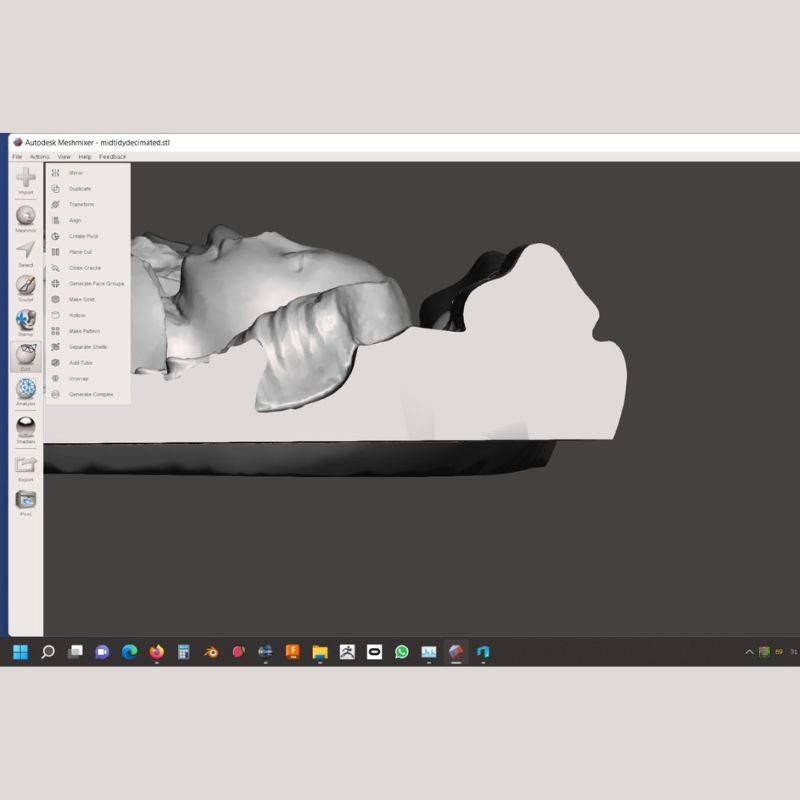Viewport: 800px width, 800px height.
Task: Open the Meshmix tool panel
Action: (26, 216)
